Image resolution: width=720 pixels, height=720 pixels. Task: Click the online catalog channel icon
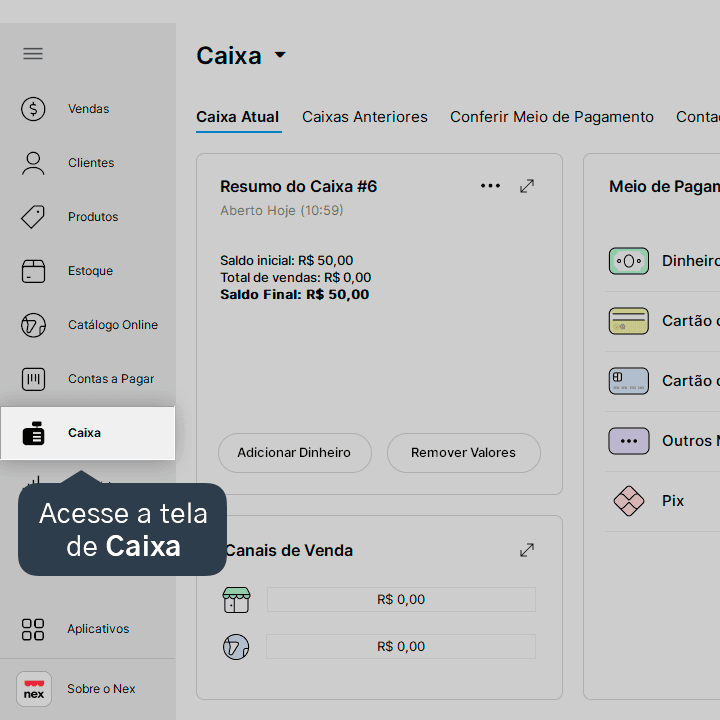[236, 647]
